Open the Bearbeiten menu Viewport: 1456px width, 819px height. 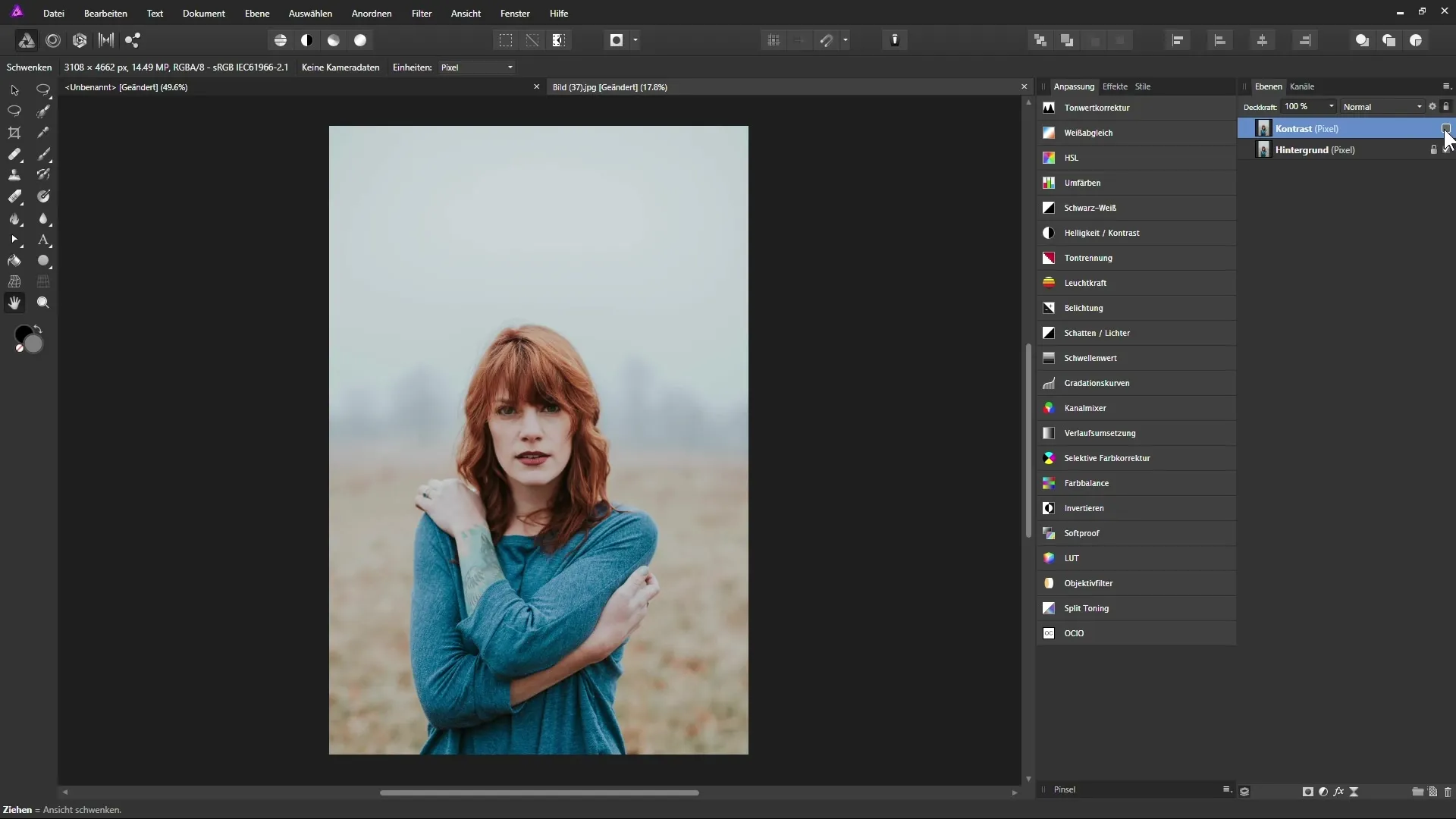tap(105, 14)
